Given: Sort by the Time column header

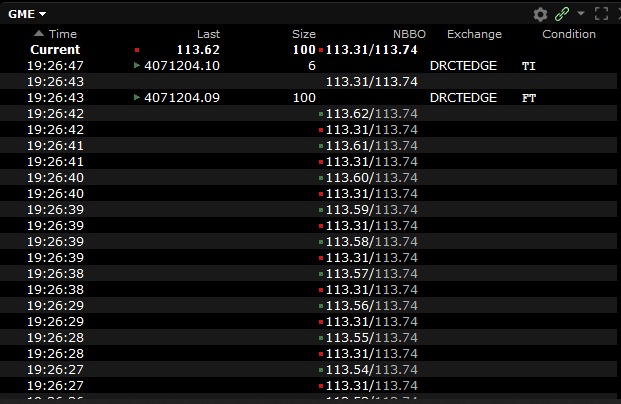Looking at the screenshot, I should pos(63,34).
